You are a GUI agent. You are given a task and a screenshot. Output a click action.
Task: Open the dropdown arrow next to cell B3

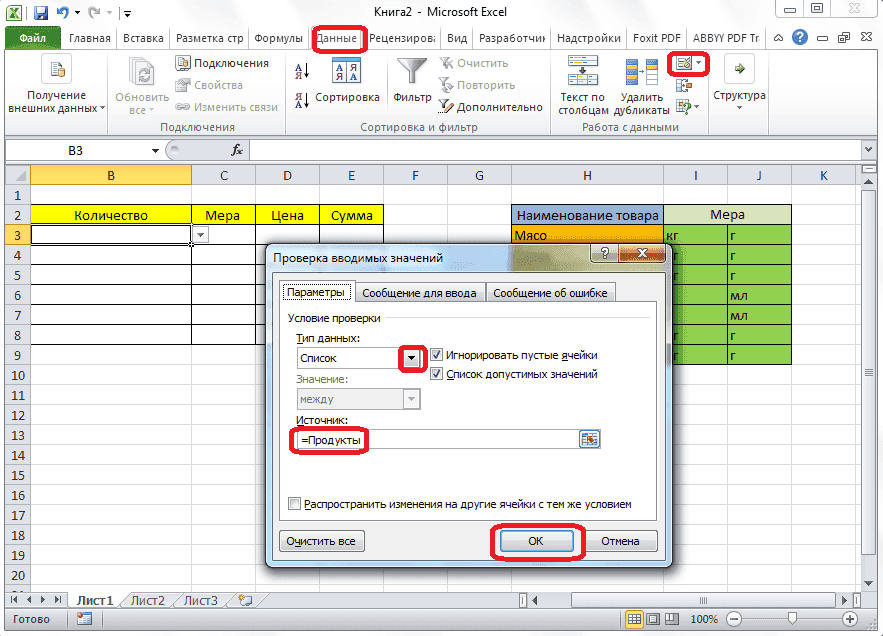tap(200, 232)
